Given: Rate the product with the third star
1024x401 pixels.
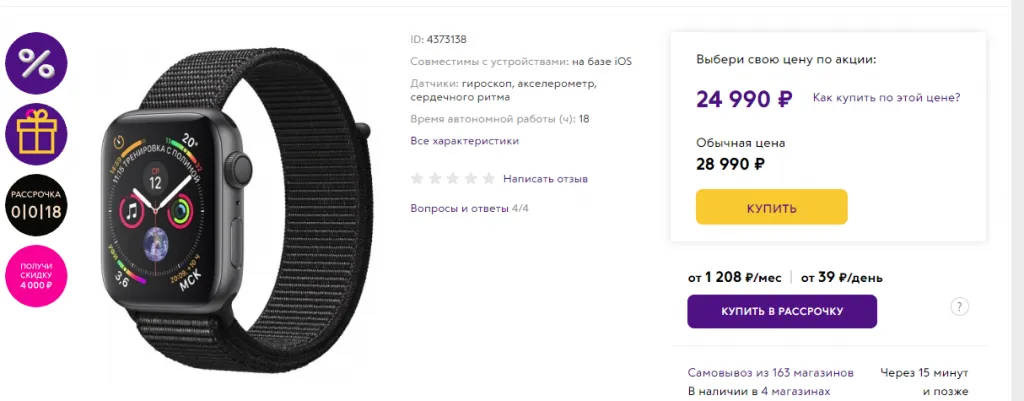Looking at the screenshot, I should (453, 179).
